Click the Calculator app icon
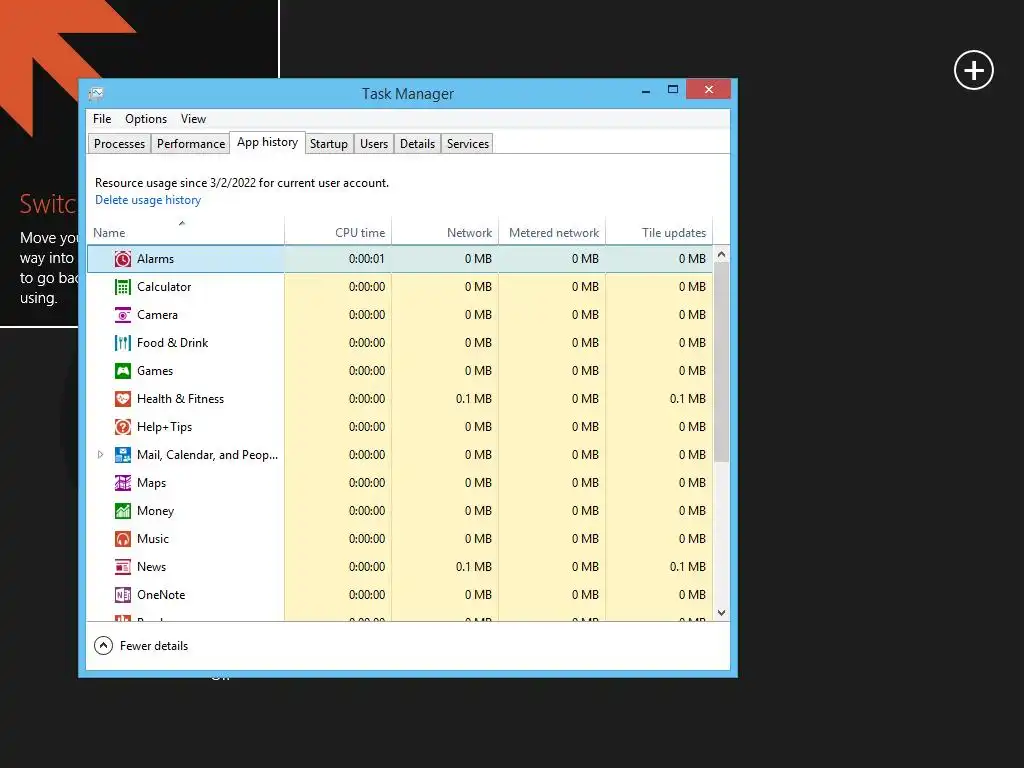Image resolution: width=1024 pixels, height=768 pixels. [123, 287]
